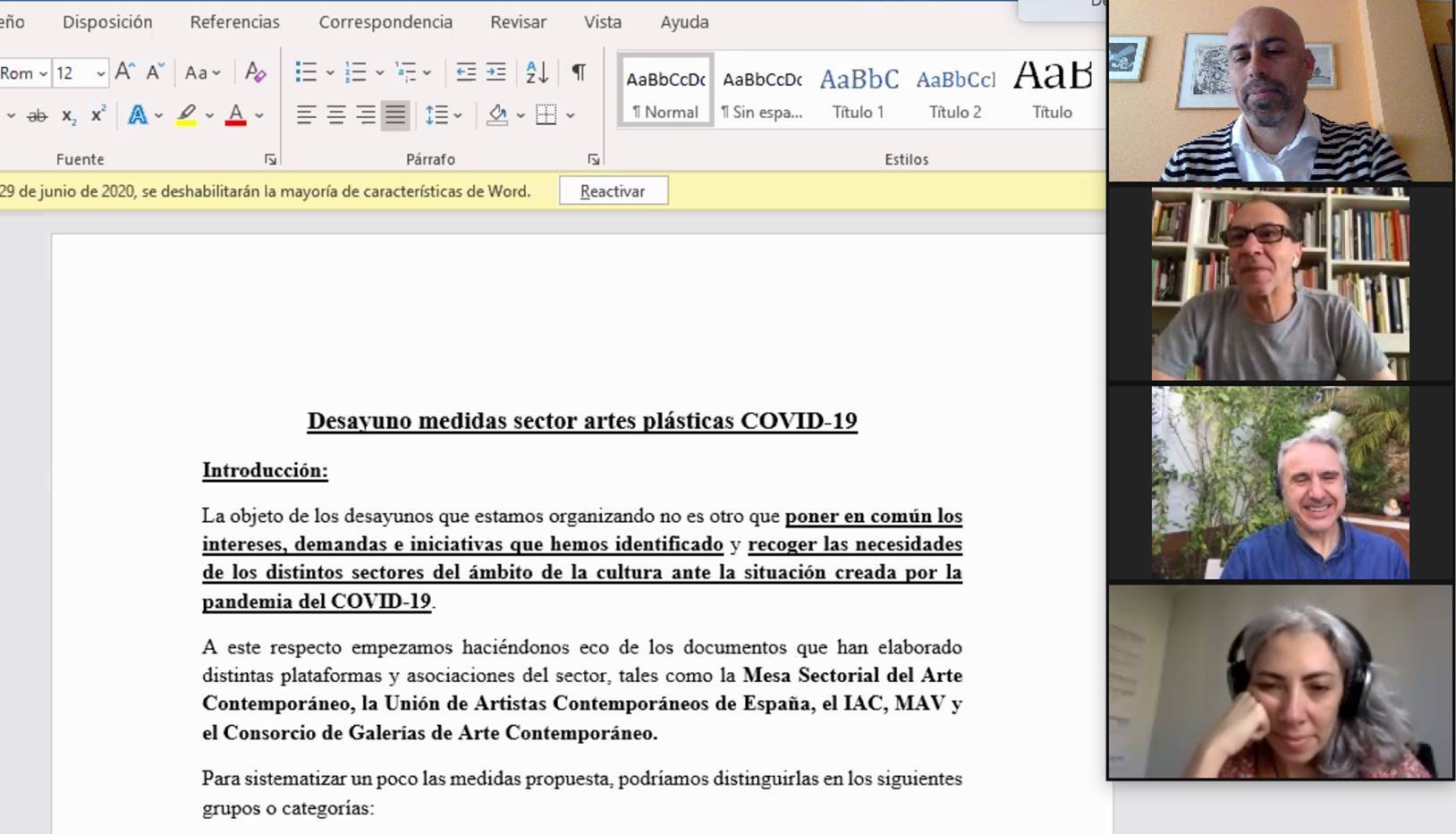Sort the selected text alphabetically

point(537,72)
